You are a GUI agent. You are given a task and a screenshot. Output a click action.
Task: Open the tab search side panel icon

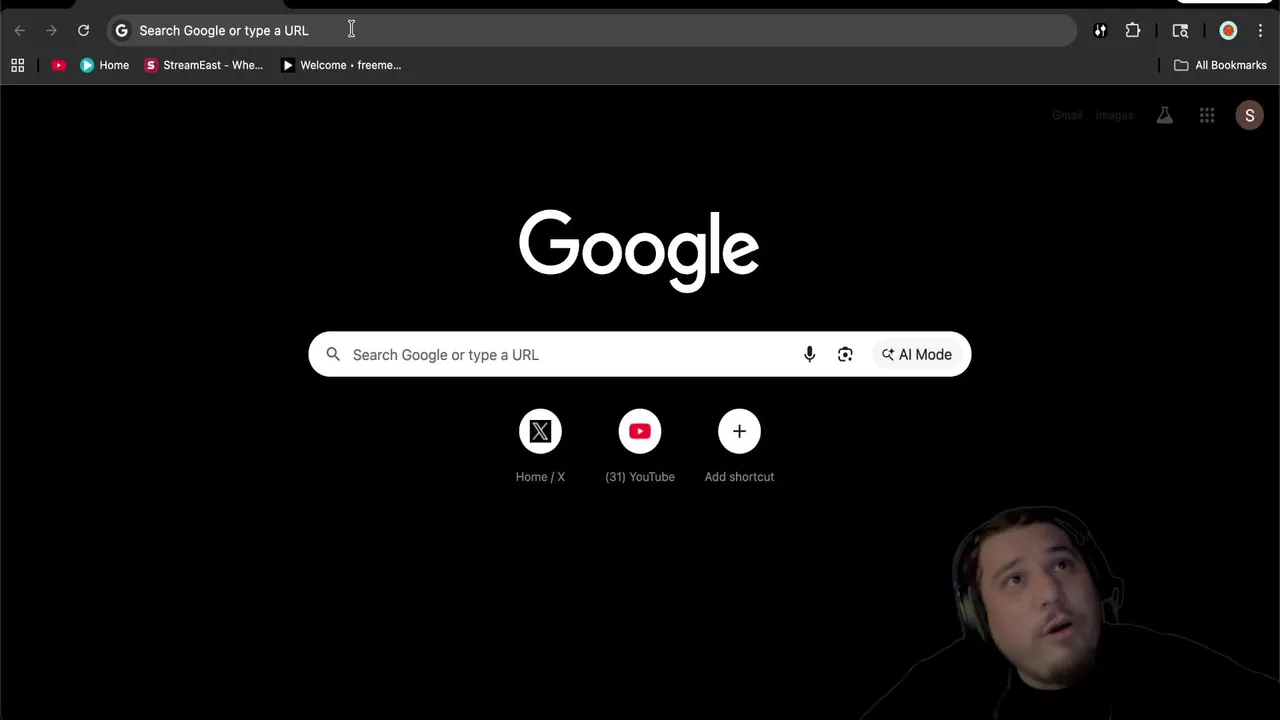(x=1180, y=31)
